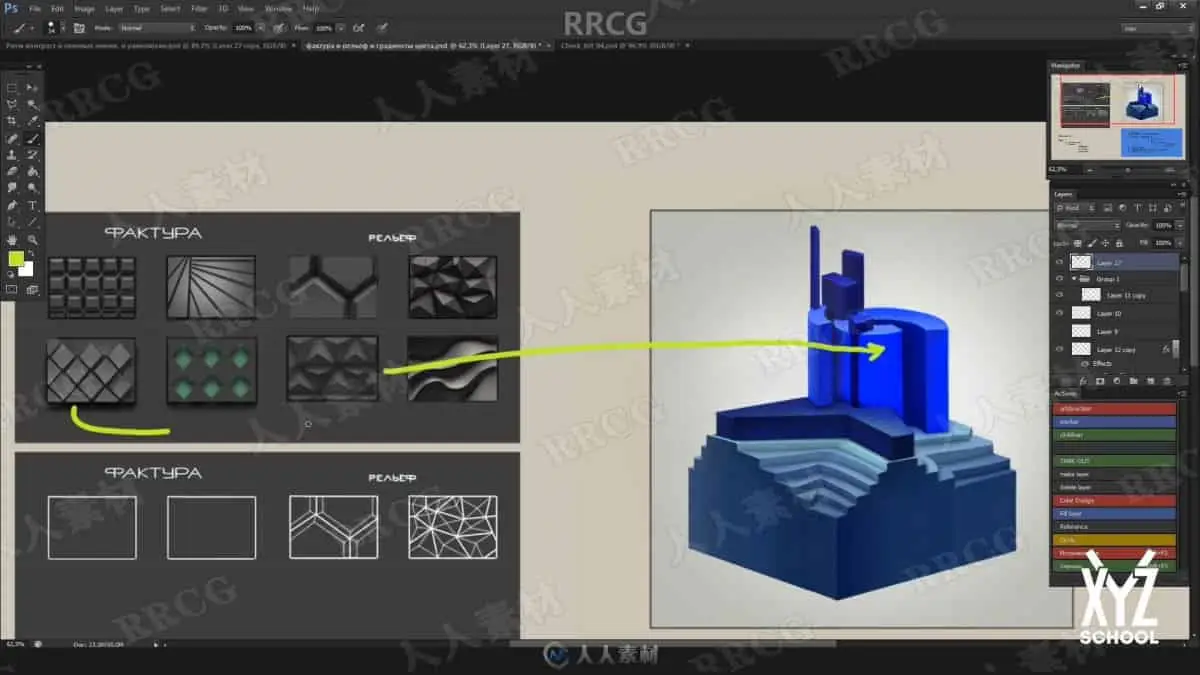This screenshot has width=1200, height=675.
Task: Select the Rectangular Marquee tool
Action: click(12, 87)
